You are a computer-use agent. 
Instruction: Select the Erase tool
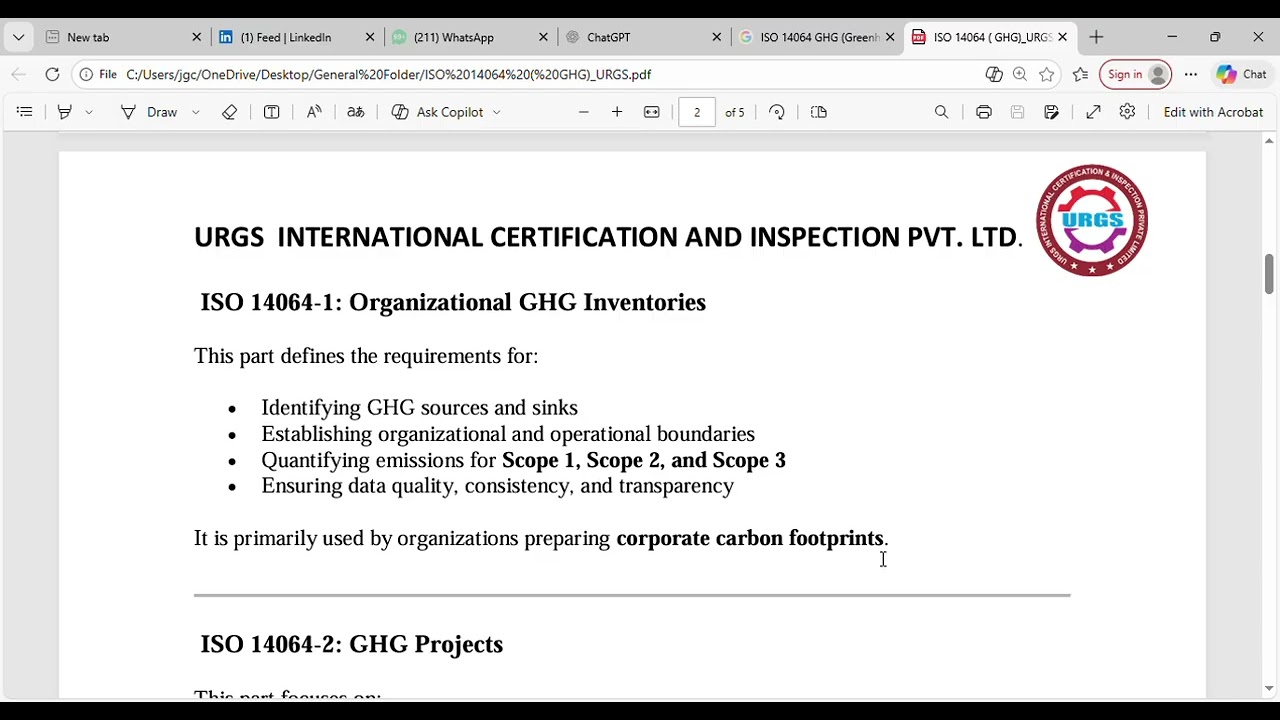pos(229,112)
